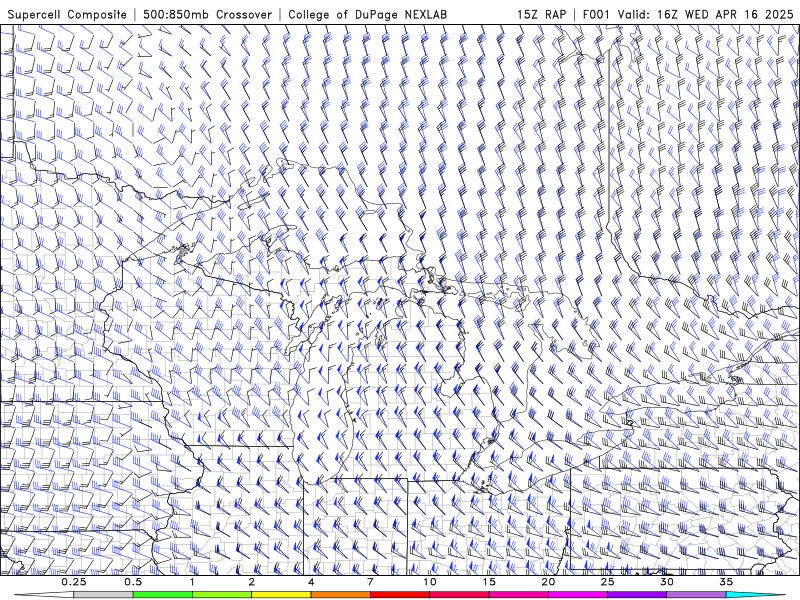The width and height of the screenshot is (800, 600).
Task: Click the gray 0.25–0.5 color bar segment
Action: click(x=103, y=595)
